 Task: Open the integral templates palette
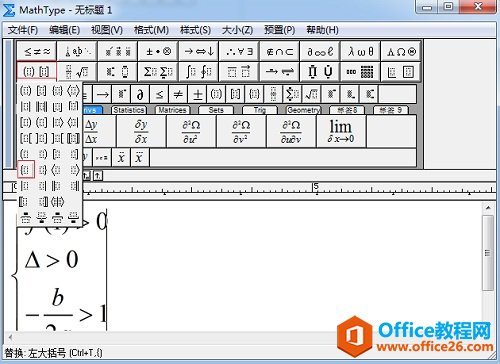pos(199,71)
